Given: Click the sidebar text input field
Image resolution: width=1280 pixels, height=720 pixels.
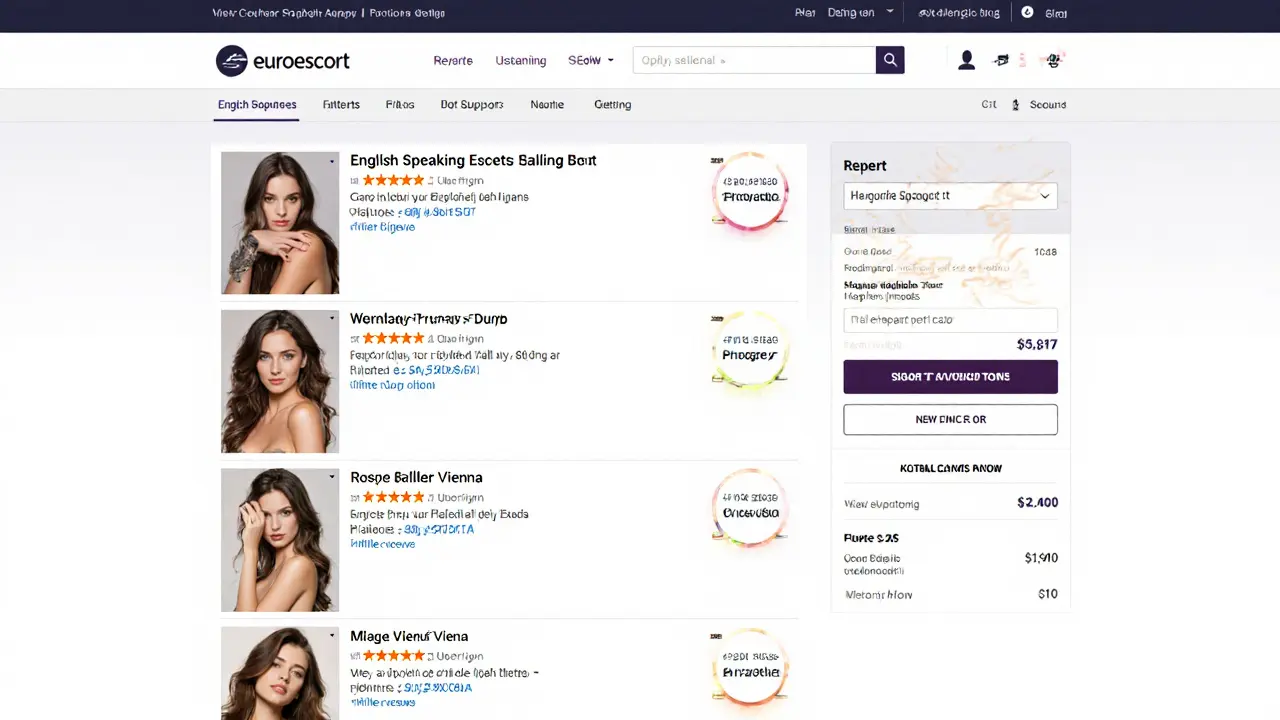Looking at the screenshot, I should pos(950,319).
